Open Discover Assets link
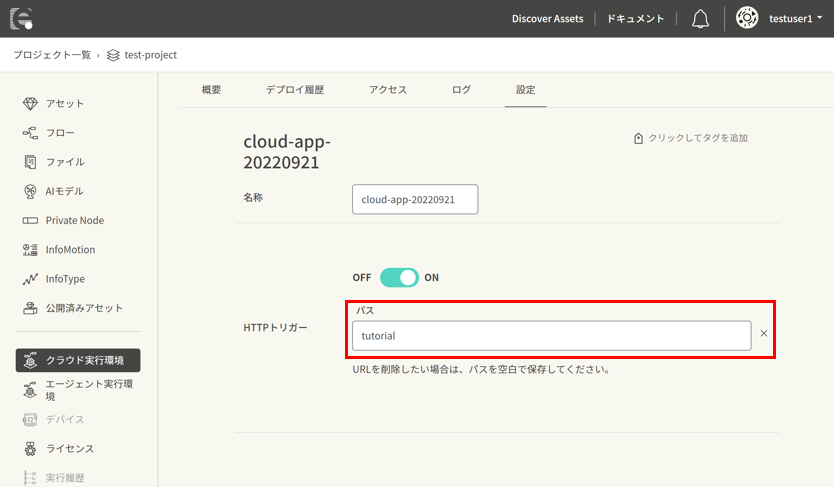The image size is (834, 488). tap(547, 19)
